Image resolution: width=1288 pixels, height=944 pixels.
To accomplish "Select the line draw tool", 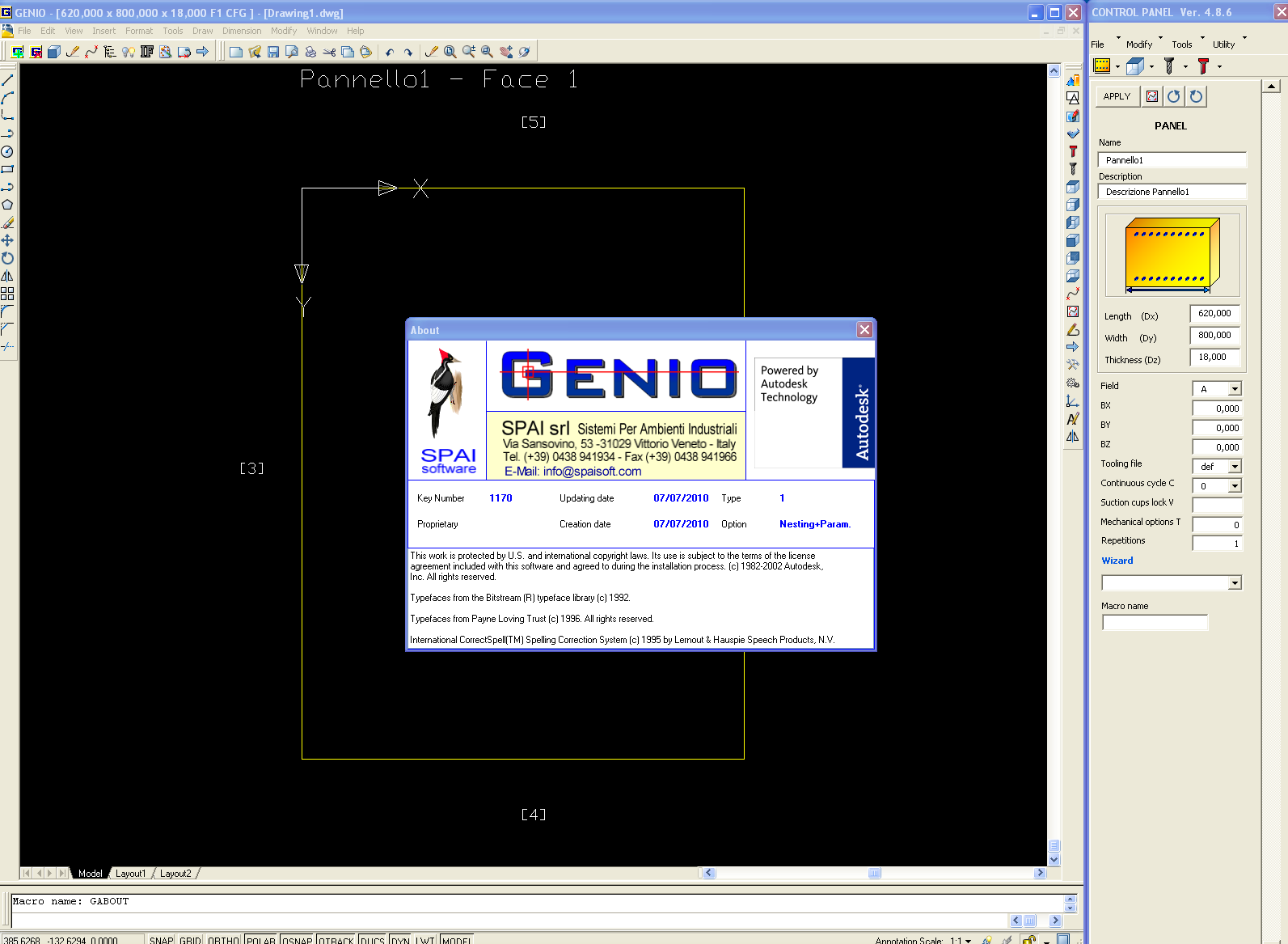I will pyautogui.click(x=7, y=80).
